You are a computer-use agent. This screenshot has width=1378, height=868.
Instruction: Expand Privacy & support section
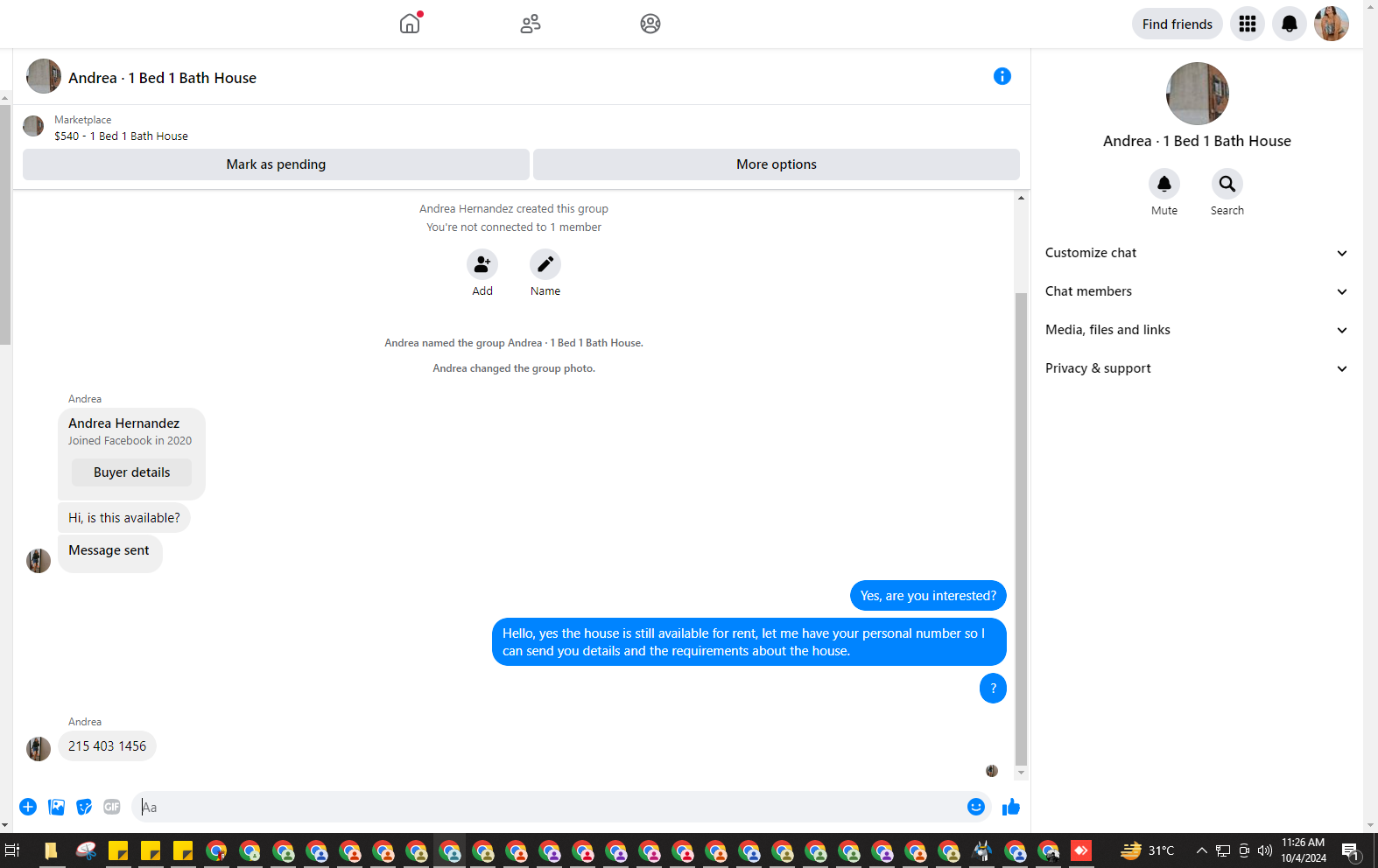(1196, 368)
